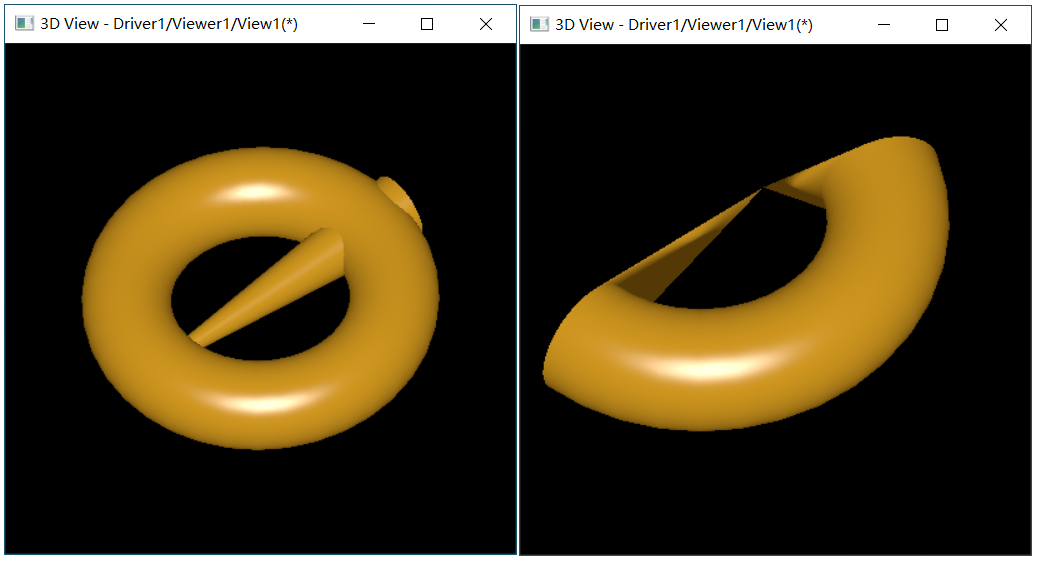1039x564 pixels.
Task: Click the bright highlight on the half torus
Action: point(700,367)
